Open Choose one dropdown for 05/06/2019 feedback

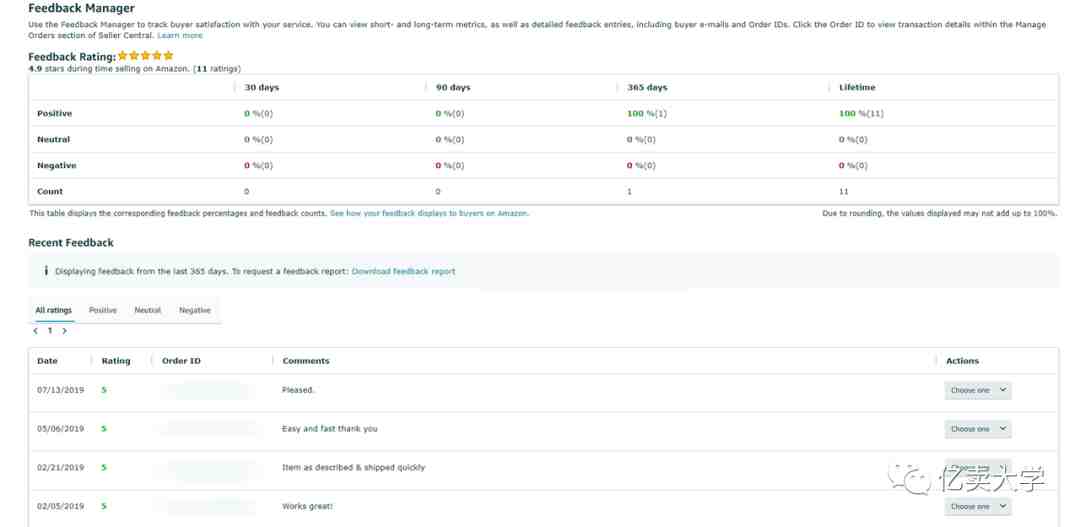click(x=977, y=429)
